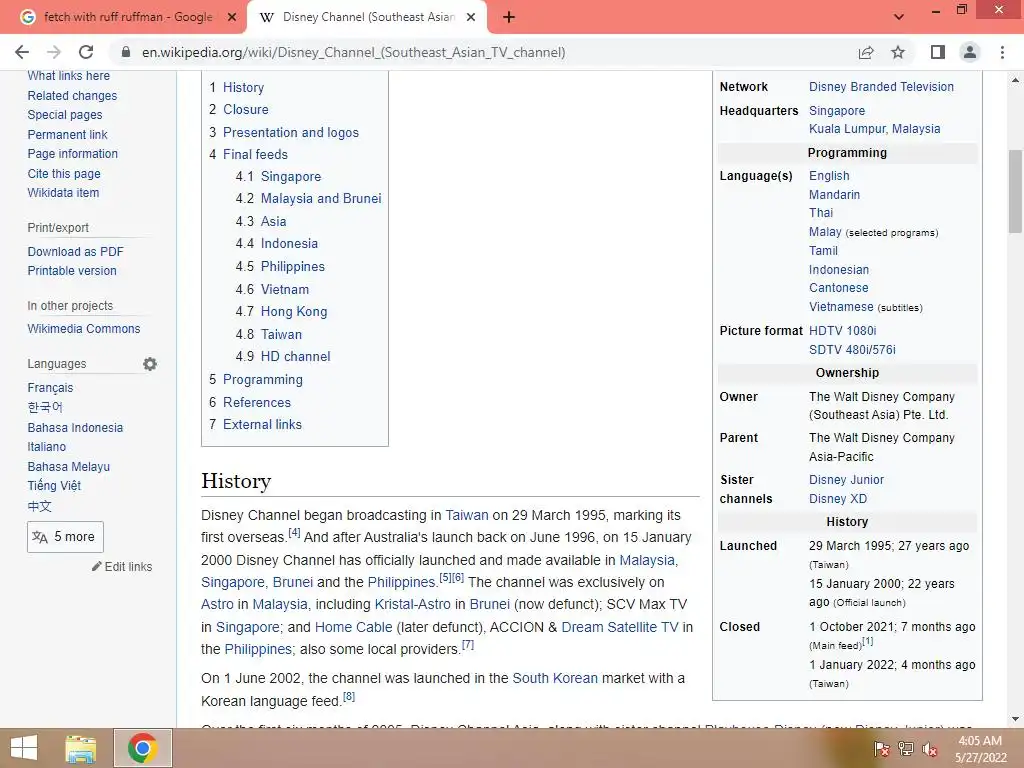Open the HDTV 1080i link
Image resolution: width=1024 pixels, height=768 pixels.
(x=842, y=330)
